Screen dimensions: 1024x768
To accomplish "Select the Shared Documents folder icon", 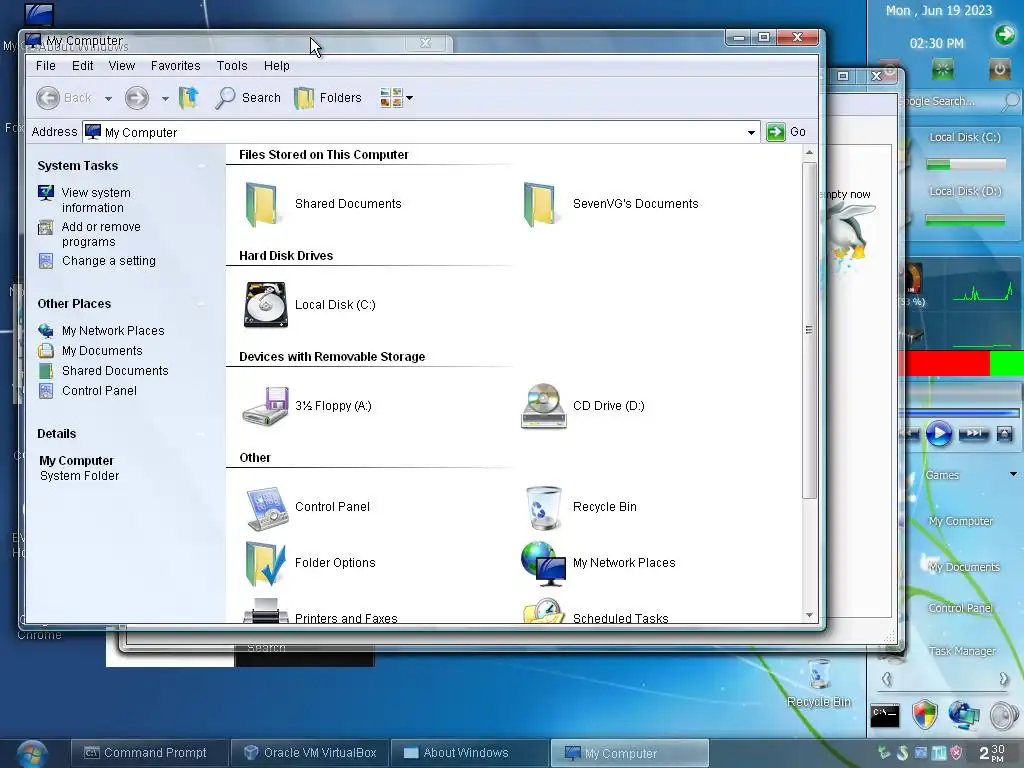I will (262, 204).
